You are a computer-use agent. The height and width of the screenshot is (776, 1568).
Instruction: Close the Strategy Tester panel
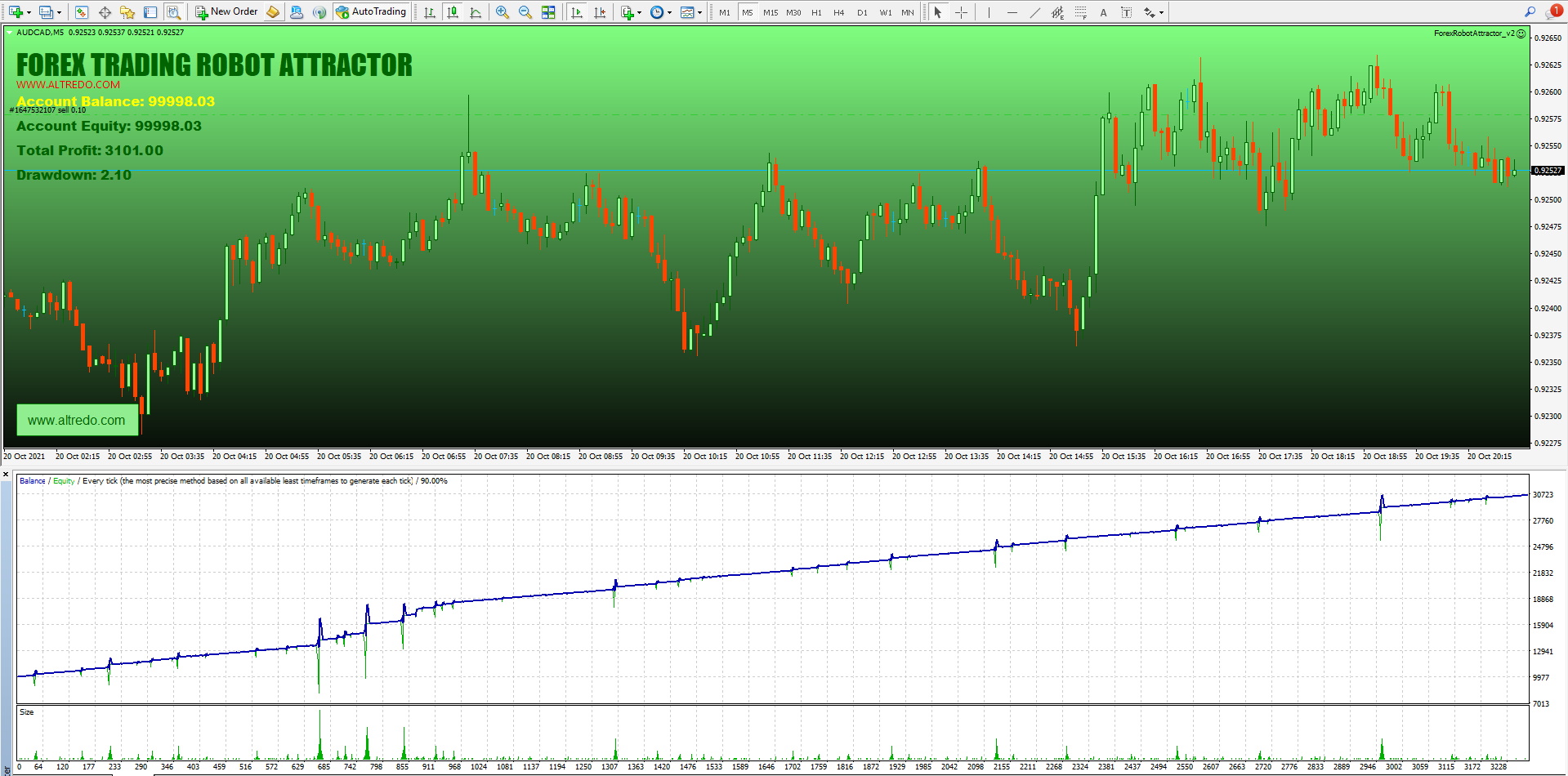(6, 475)
